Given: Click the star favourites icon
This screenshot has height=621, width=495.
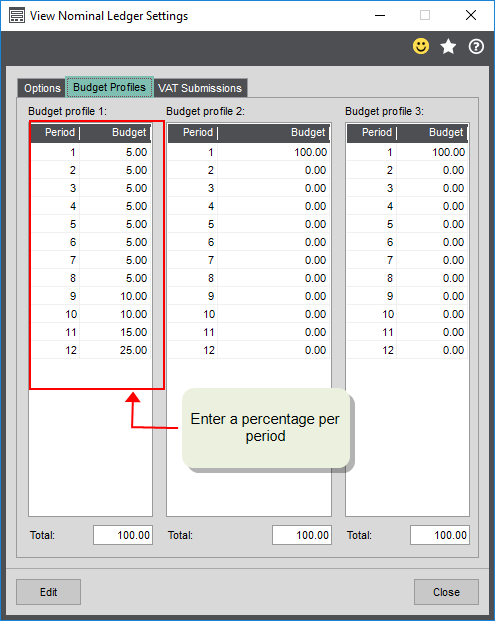Looking at the screenshot, I should pyautogui.click(x=448, y=46).
